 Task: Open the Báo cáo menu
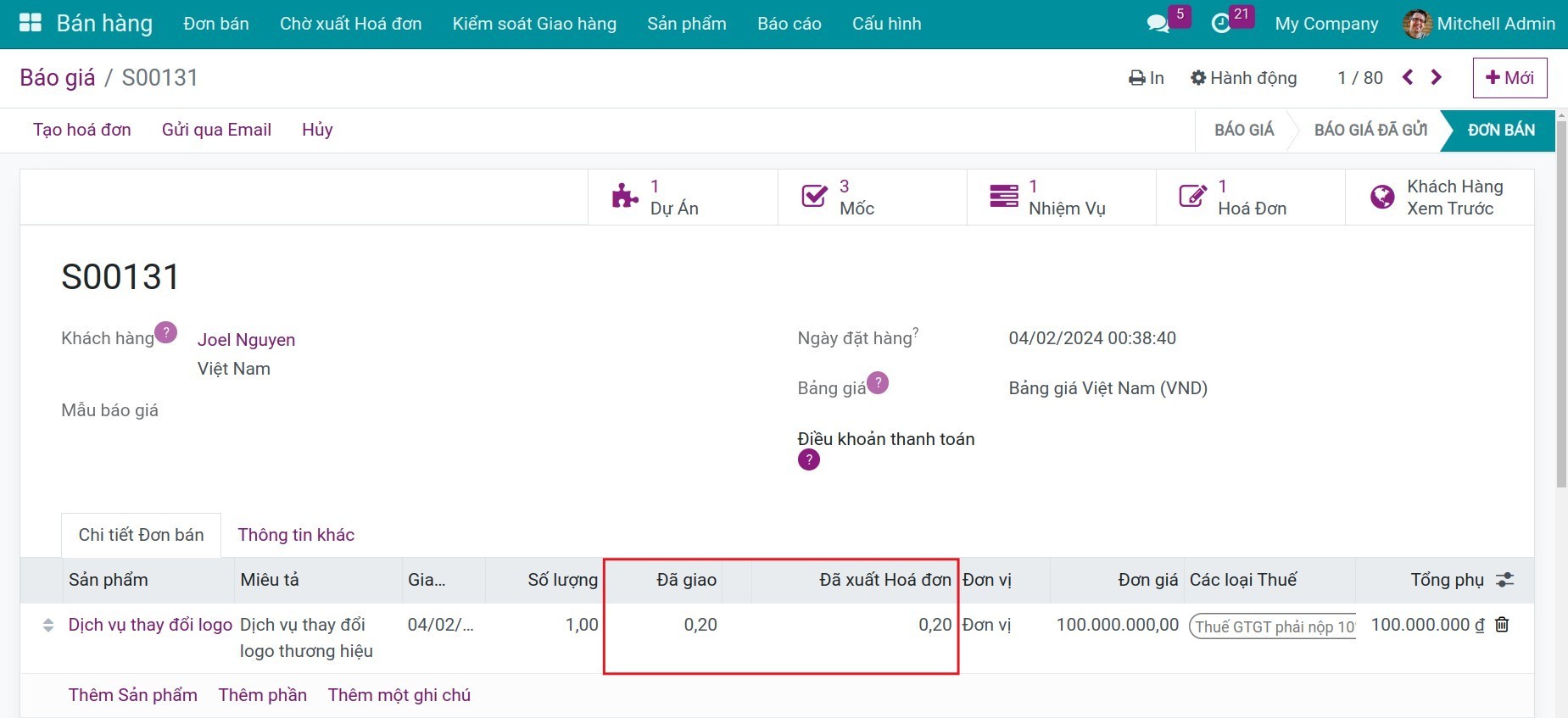point(789,24)
